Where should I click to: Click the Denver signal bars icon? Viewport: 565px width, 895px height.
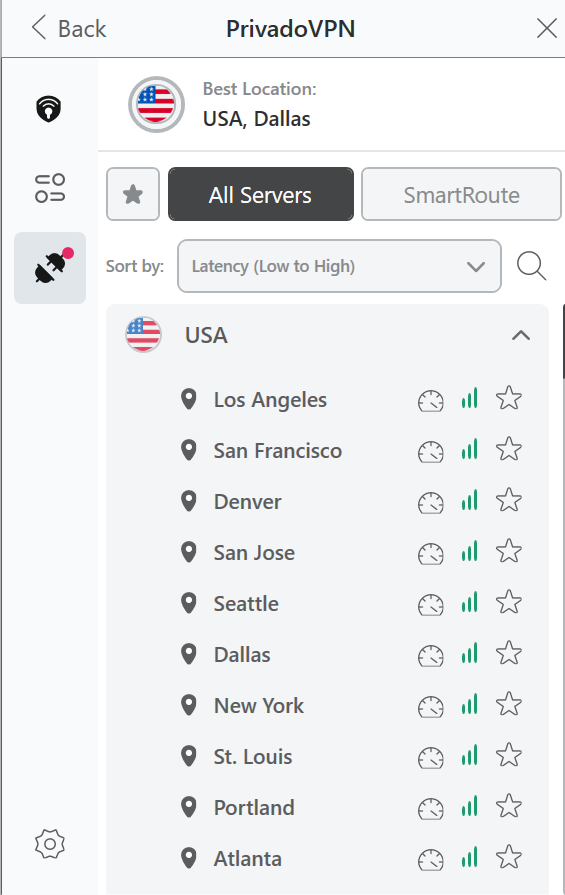pos(469,501)
